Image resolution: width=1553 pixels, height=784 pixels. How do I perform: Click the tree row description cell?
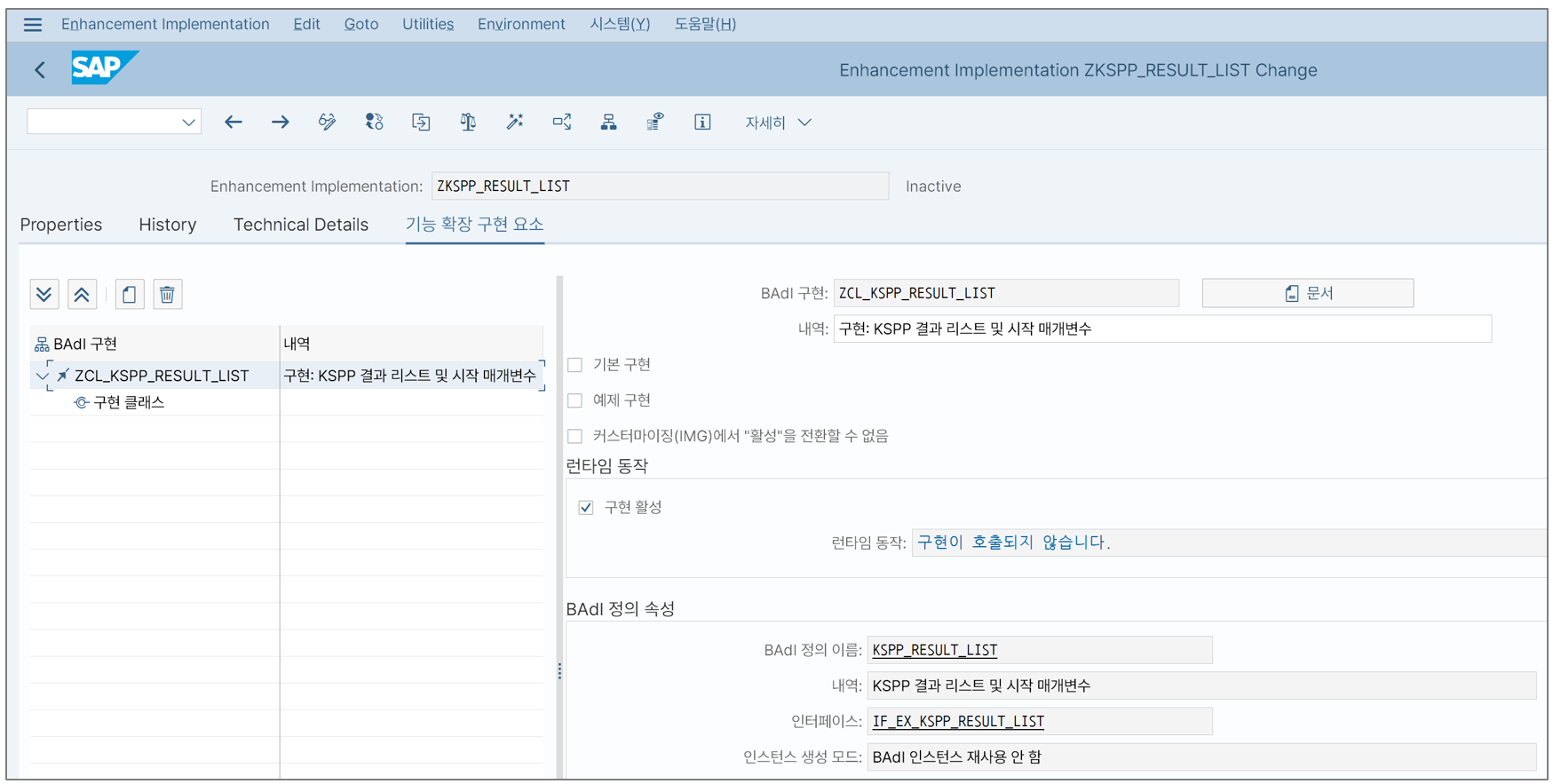pyautogui.click(x=411, y=376)
